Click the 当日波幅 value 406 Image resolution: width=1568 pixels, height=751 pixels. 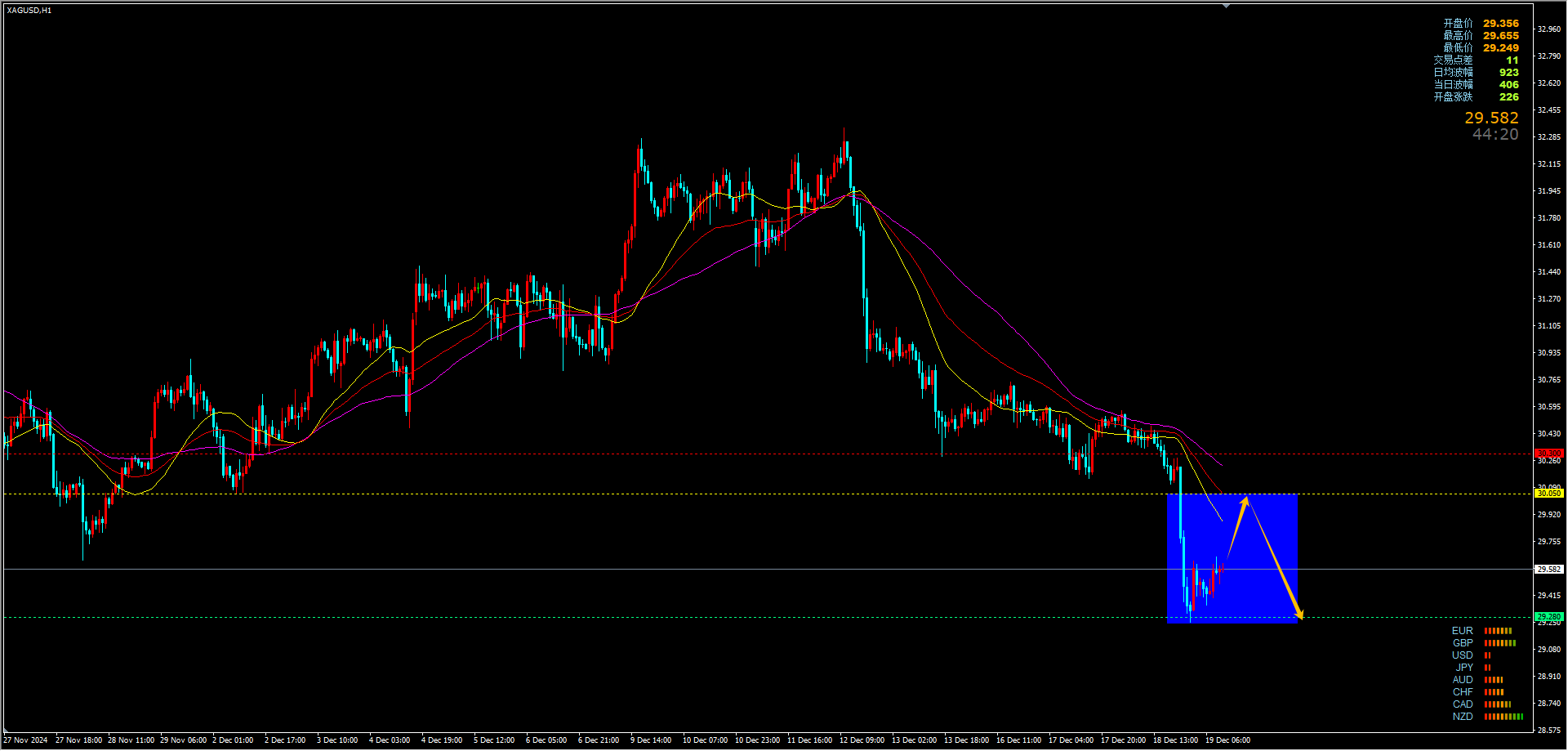[x=1508, y=85]
